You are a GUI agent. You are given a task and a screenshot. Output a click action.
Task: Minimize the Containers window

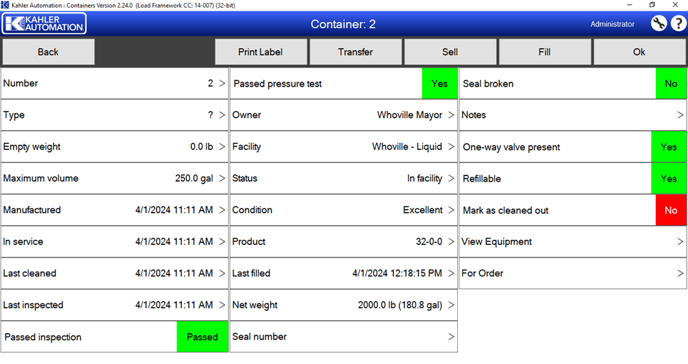(630, 5)
